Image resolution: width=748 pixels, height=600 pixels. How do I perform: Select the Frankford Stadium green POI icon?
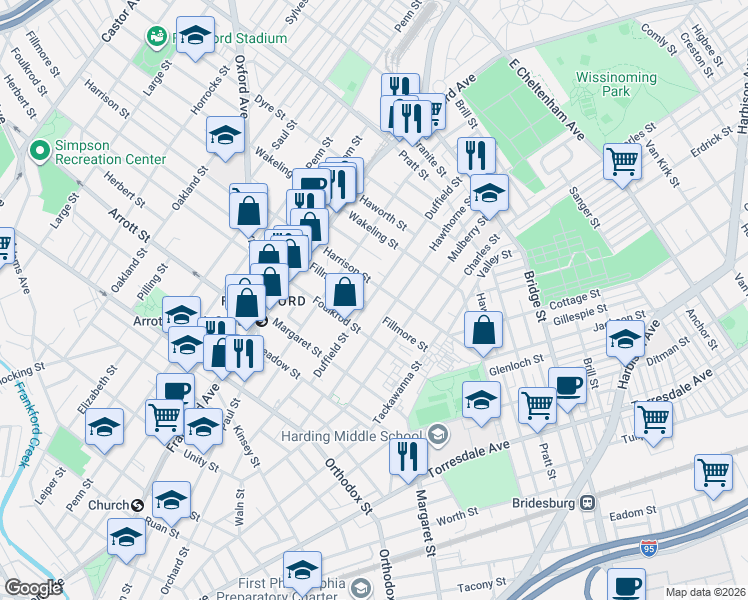coord(156,37)
